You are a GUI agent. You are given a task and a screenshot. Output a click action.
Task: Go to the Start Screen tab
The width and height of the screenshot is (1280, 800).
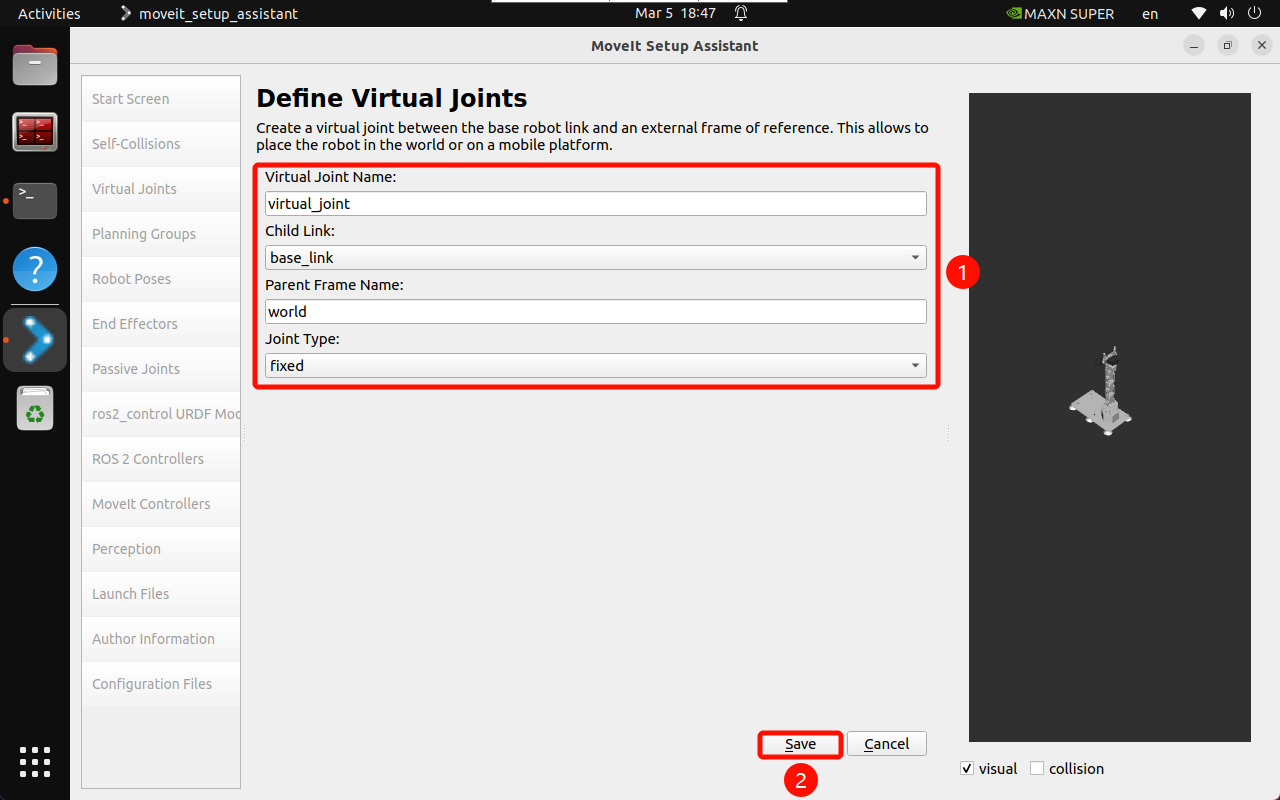coord(161,99)
